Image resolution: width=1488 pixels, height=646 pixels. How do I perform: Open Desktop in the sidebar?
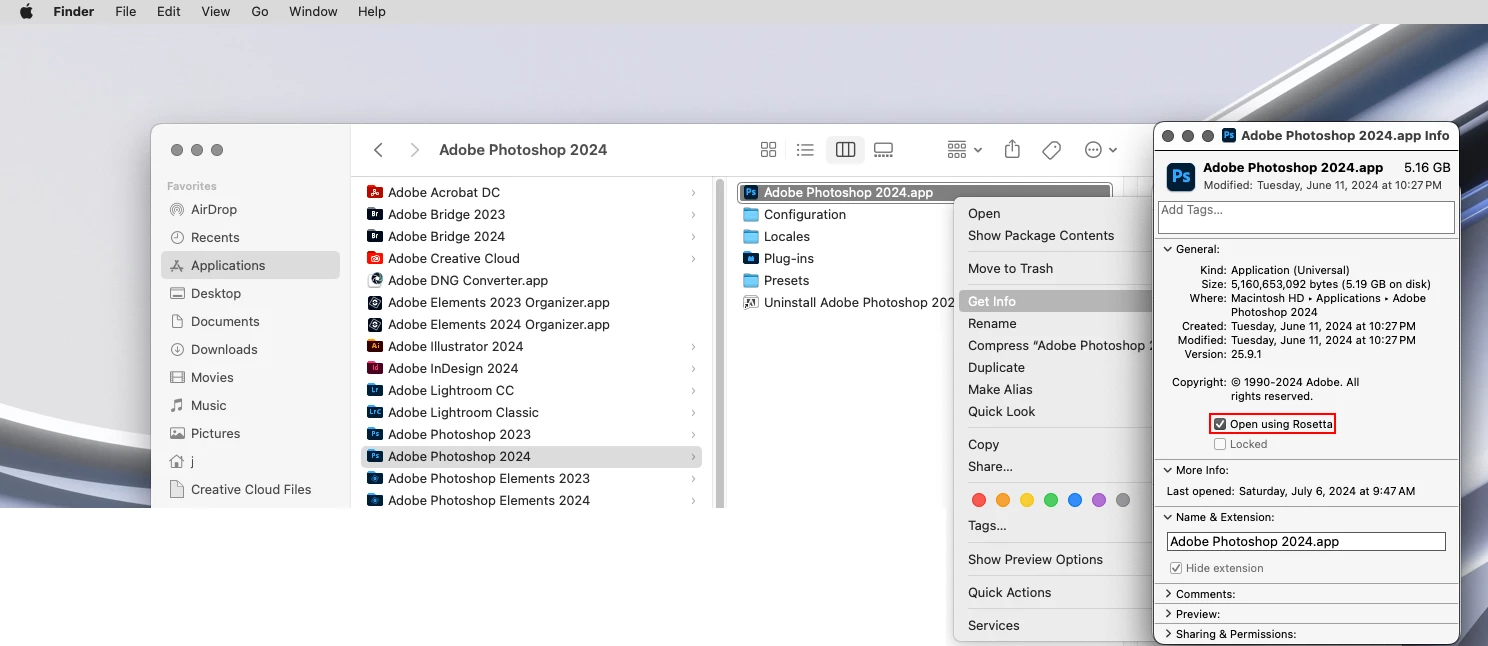click(x=250, y=293)
